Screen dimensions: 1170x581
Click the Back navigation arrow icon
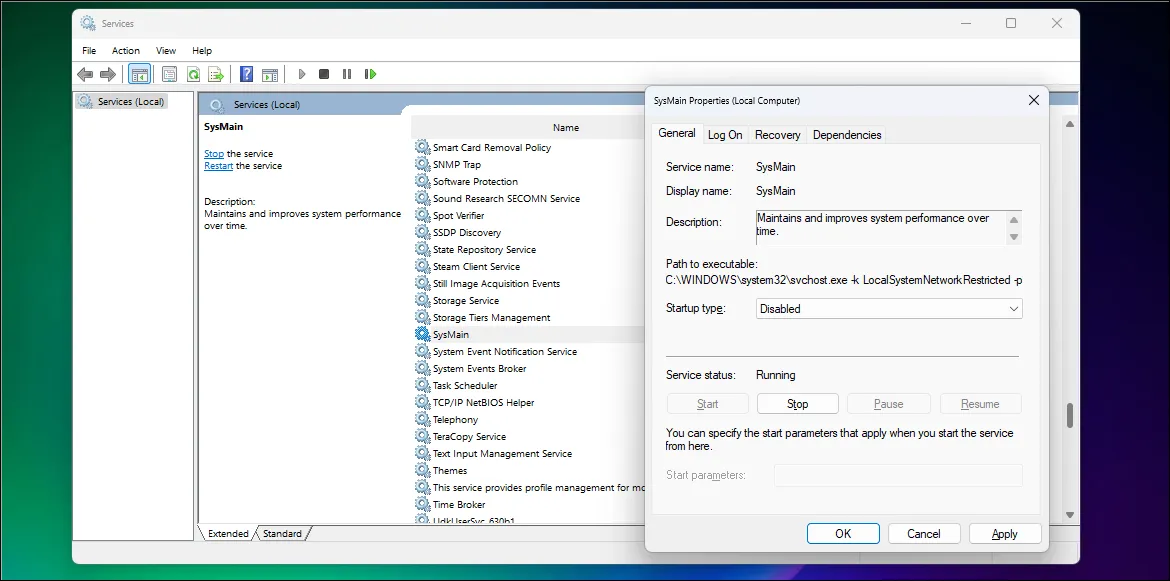[85, 73]
